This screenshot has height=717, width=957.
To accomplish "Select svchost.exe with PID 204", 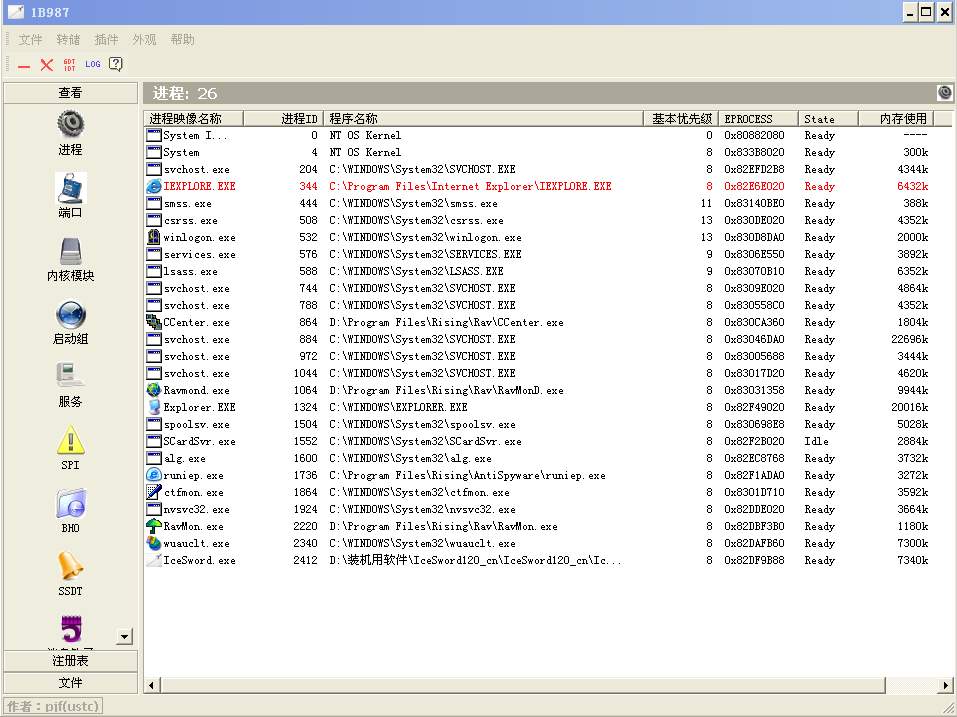I will (537, 169).
